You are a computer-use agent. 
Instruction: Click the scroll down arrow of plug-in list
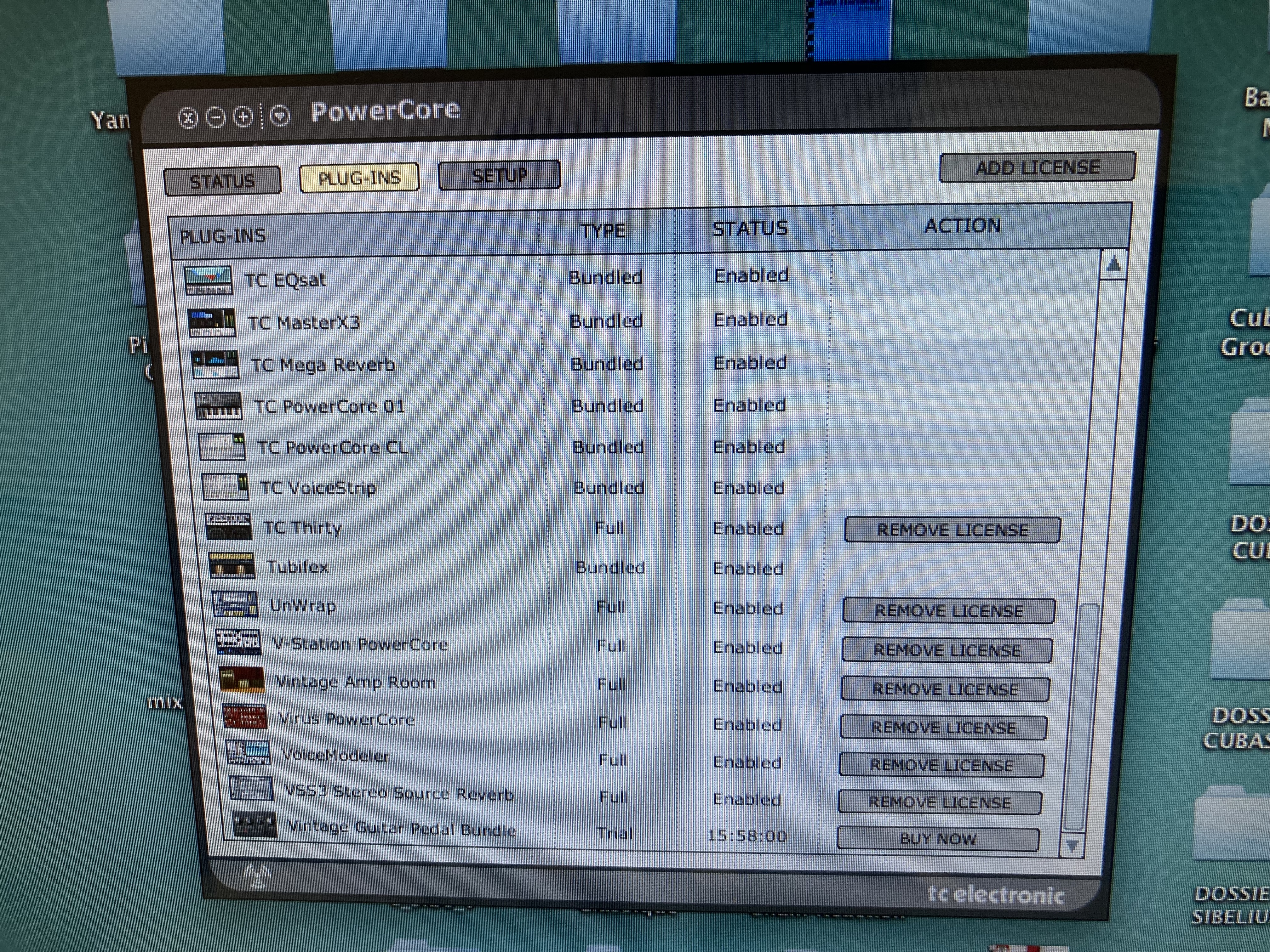pos(1072,845)
